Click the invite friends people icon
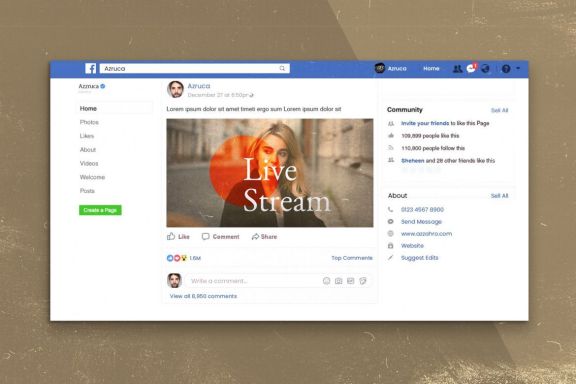The height and width of the screenshot is (384, 576). (x=391, y=123)
